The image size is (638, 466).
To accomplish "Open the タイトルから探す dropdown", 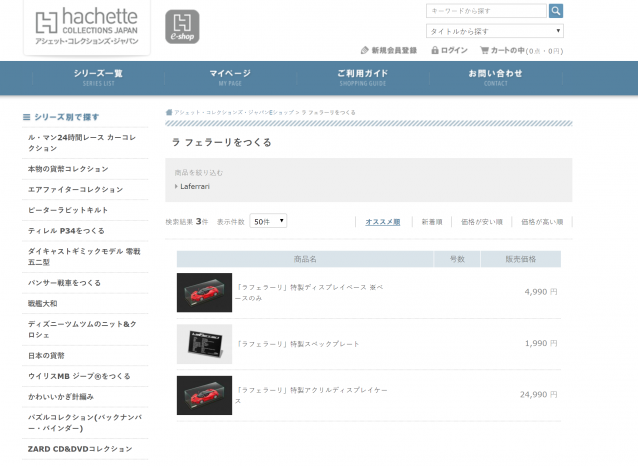I will (x=495, y=31).
